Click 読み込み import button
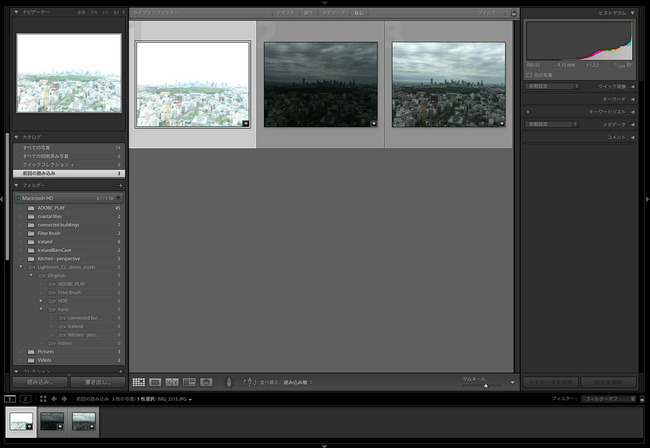The image size is (650, 448). pos(40,382)
